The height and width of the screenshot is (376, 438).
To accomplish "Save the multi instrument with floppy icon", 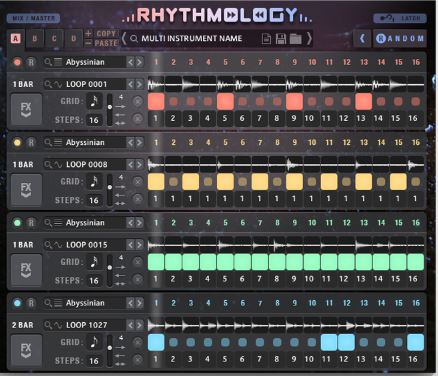I will 281,39.
